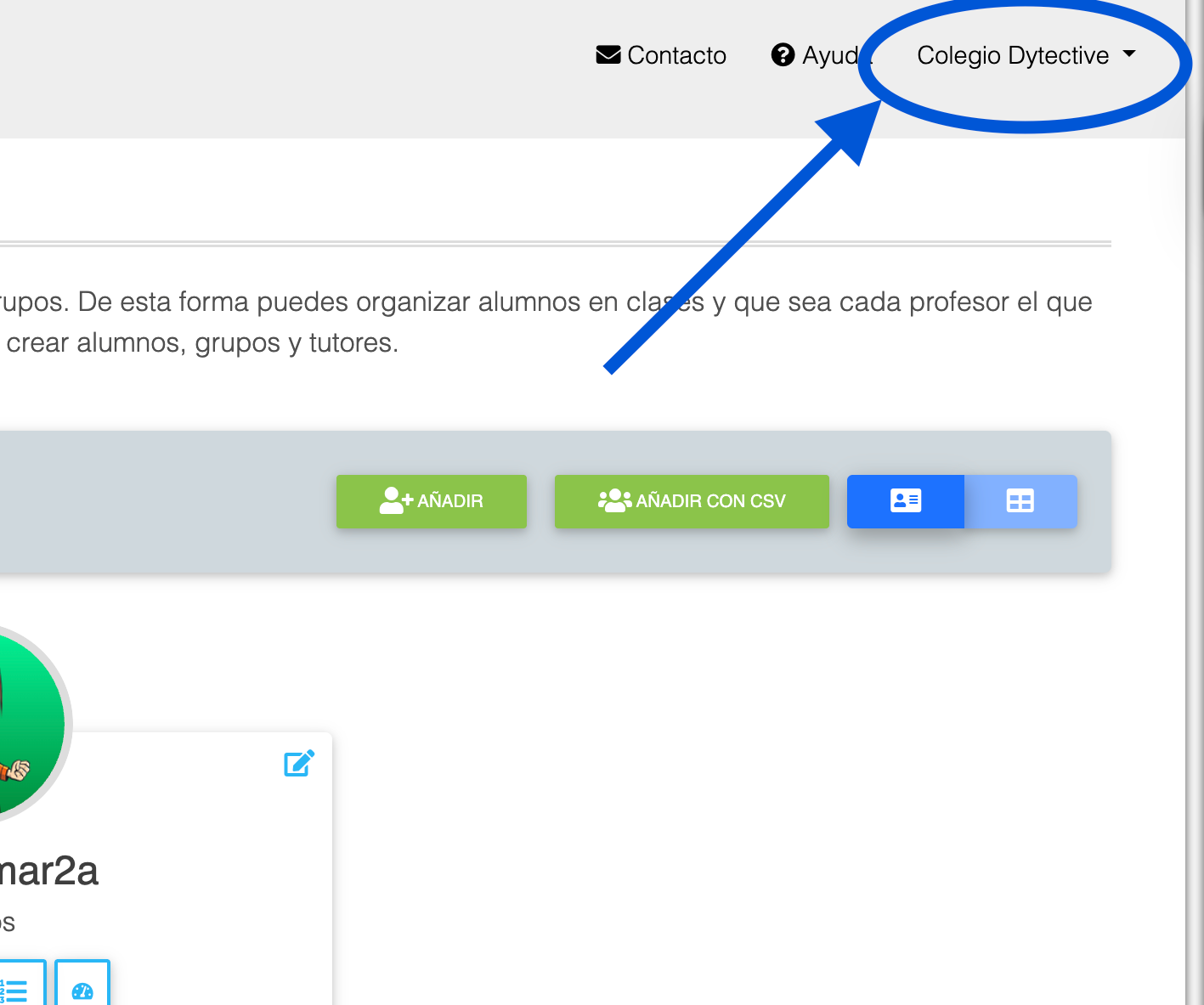Screen dimensions: 1204x1005
Task: Click the question mark help icon
Action: pos(783,55)
